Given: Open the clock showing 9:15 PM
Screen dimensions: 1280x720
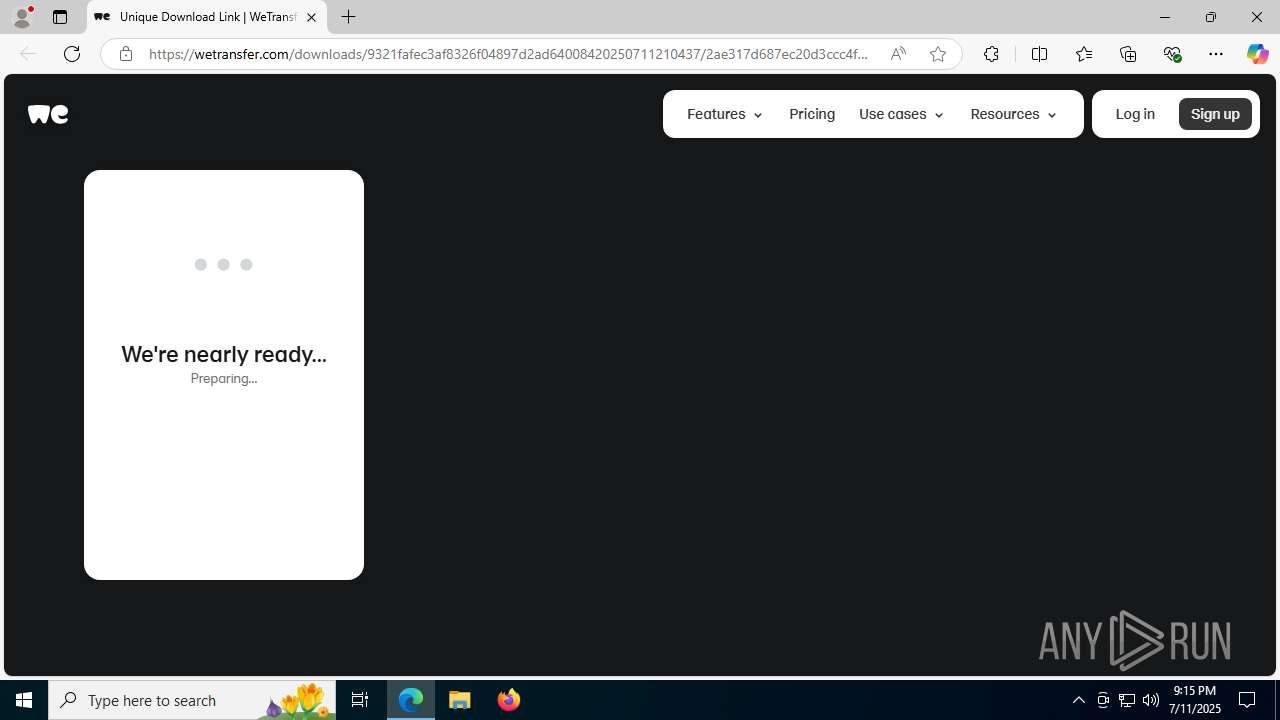Looking at the screenshot, I should pos(1195,699).
